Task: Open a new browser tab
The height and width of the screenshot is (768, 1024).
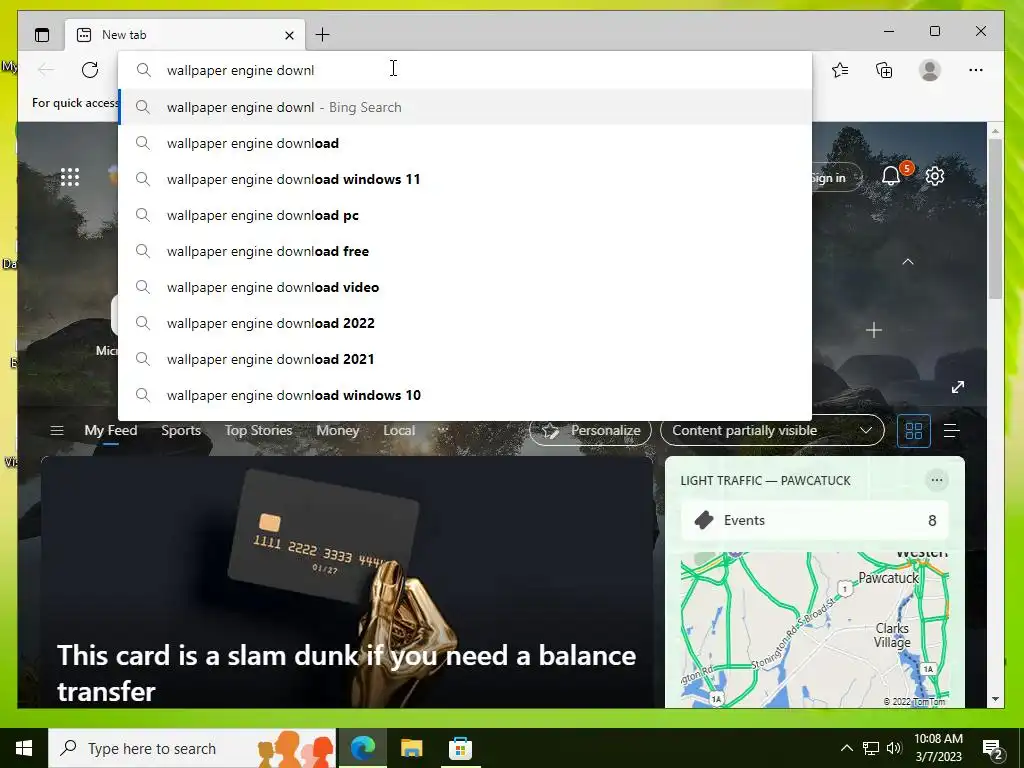Action: pyautogui.click(x=323, y=35)
